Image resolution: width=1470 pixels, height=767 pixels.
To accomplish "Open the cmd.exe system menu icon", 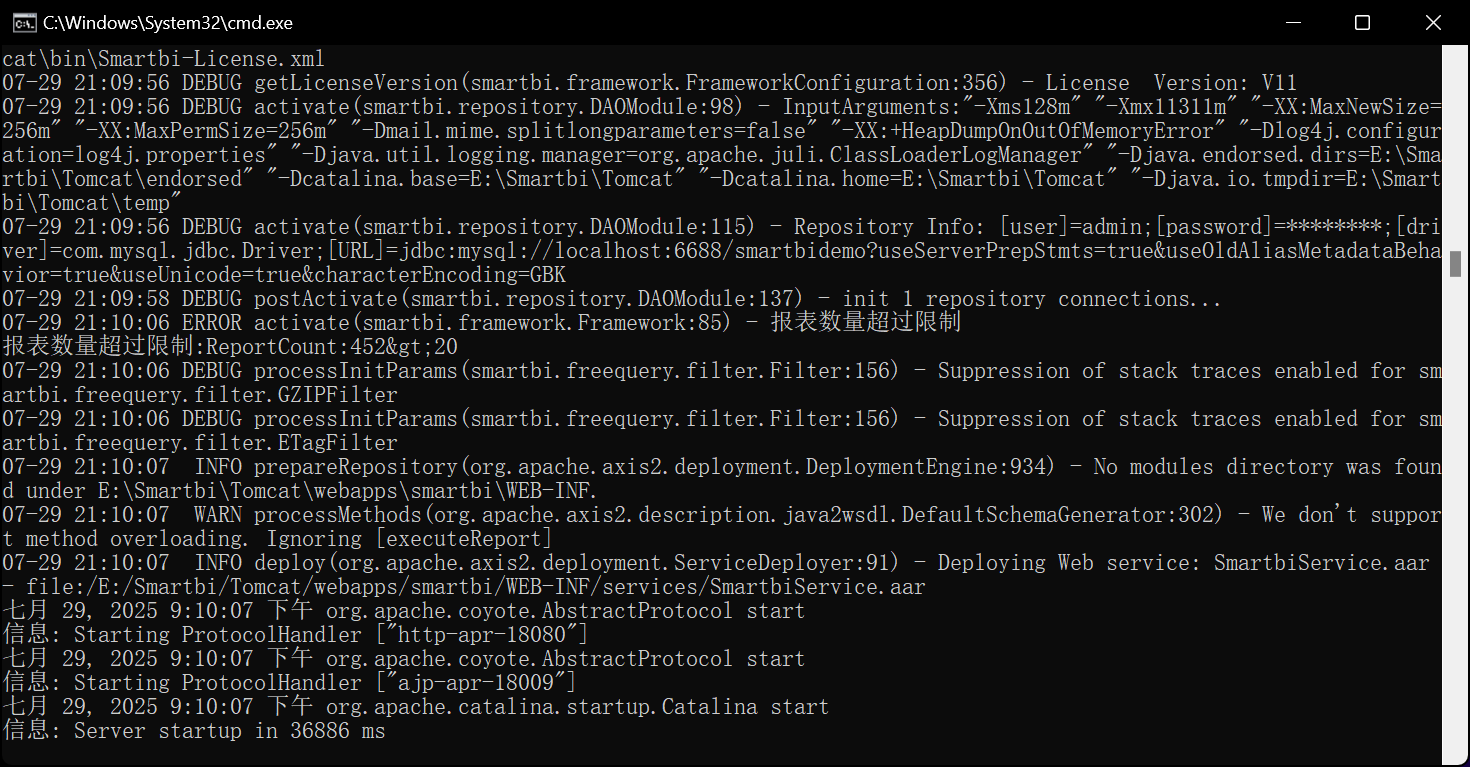I will [23, 22].
